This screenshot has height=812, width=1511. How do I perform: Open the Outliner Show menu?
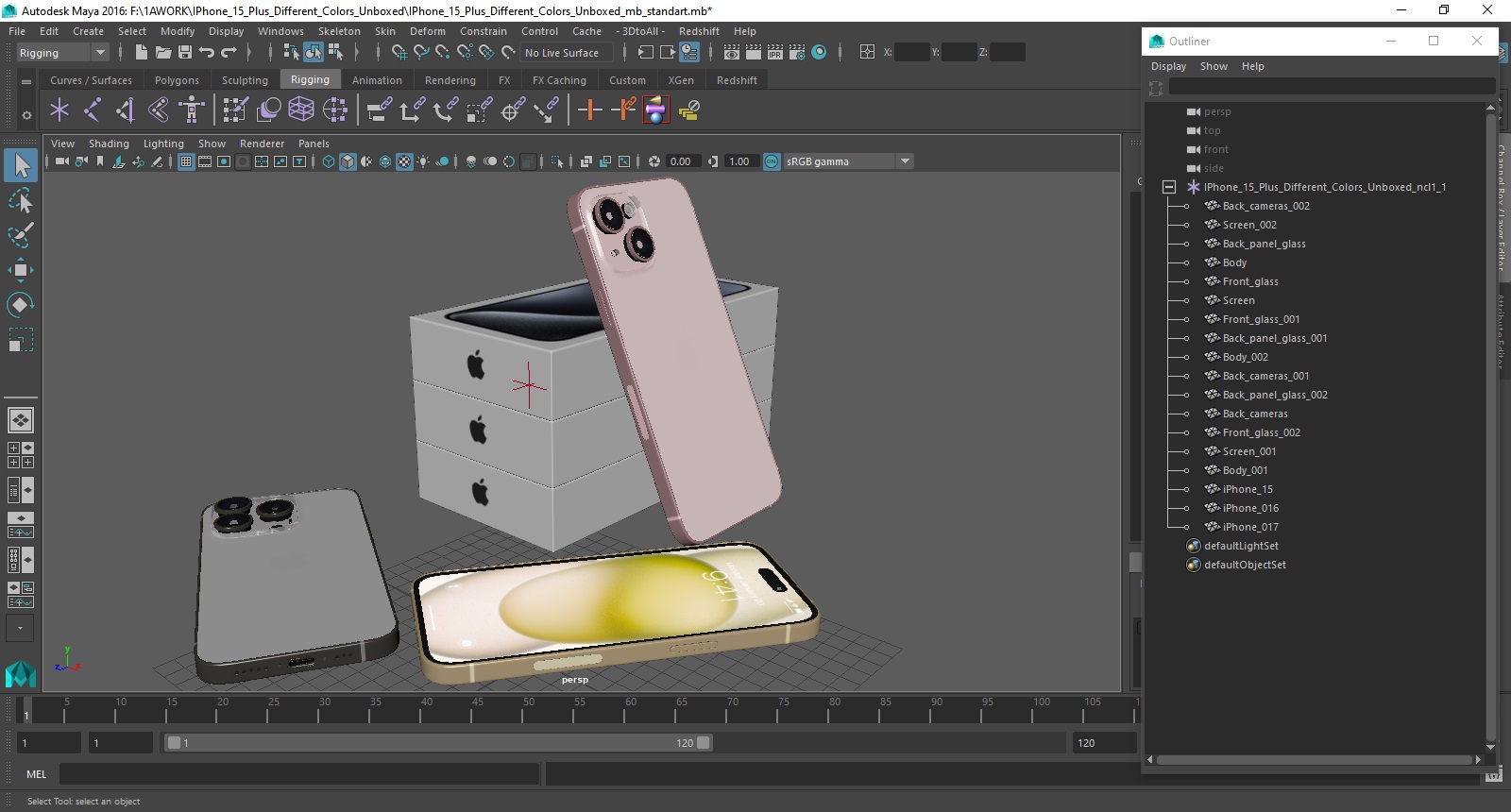pyautogui.click(x=1214, y=66)
